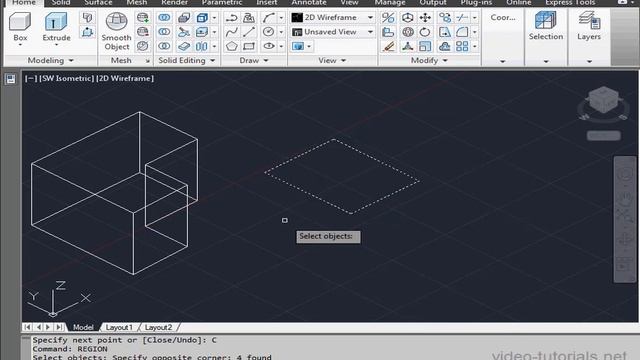This screenshot has width=640, height=360.
Task: Click the Copy modify icon
Action: 444,18
